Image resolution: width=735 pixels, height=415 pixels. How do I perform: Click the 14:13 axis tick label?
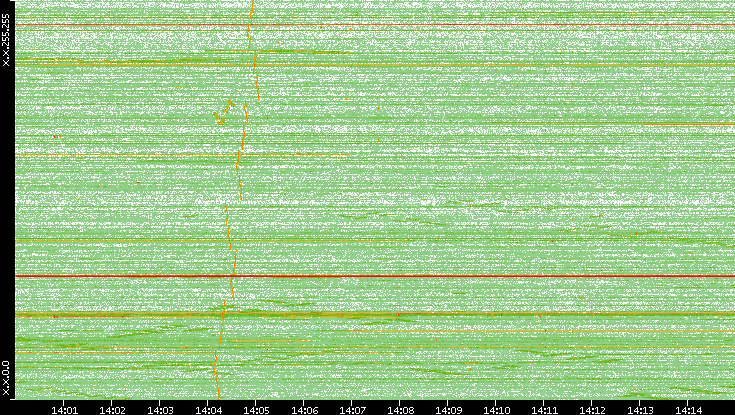point(640,410)
